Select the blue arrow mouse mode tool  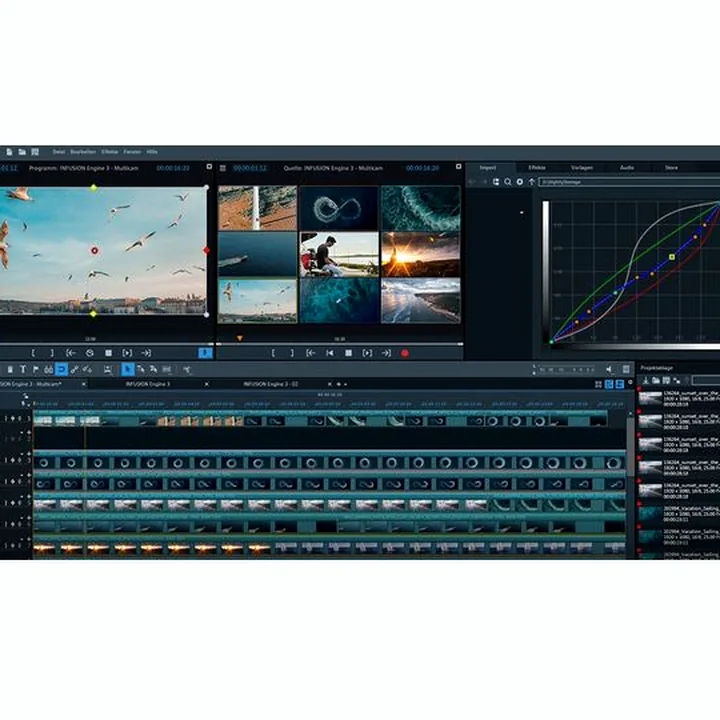point(128,369)
